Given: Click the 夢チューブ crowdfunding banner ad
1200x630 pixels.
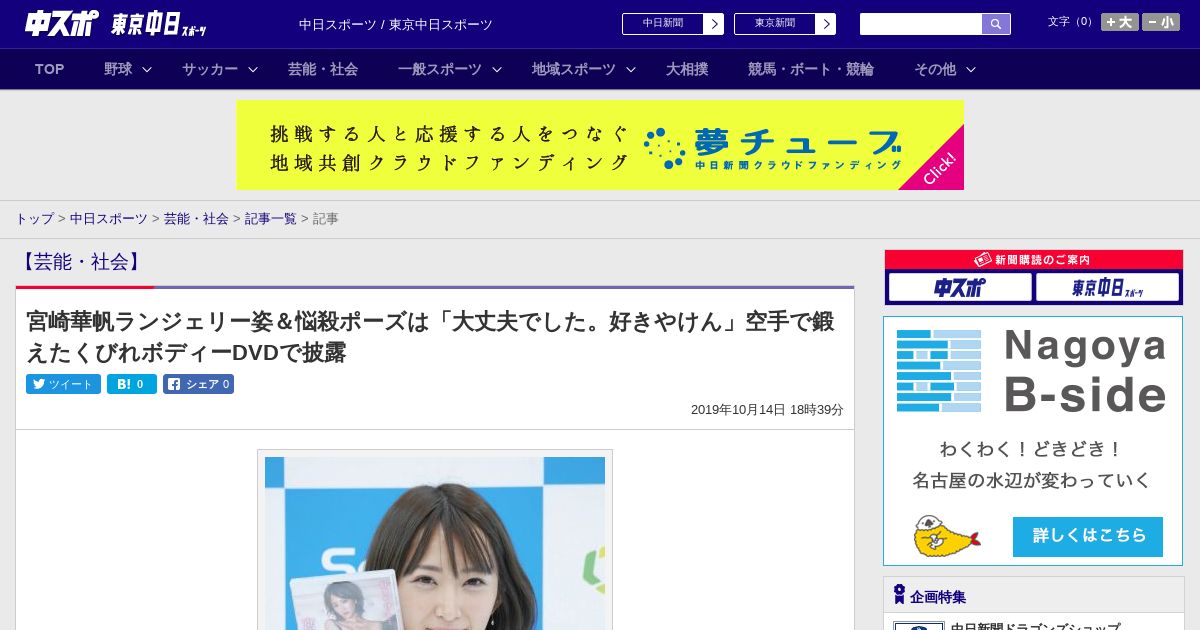Looking at the screenshot, I should click(600, 145).
